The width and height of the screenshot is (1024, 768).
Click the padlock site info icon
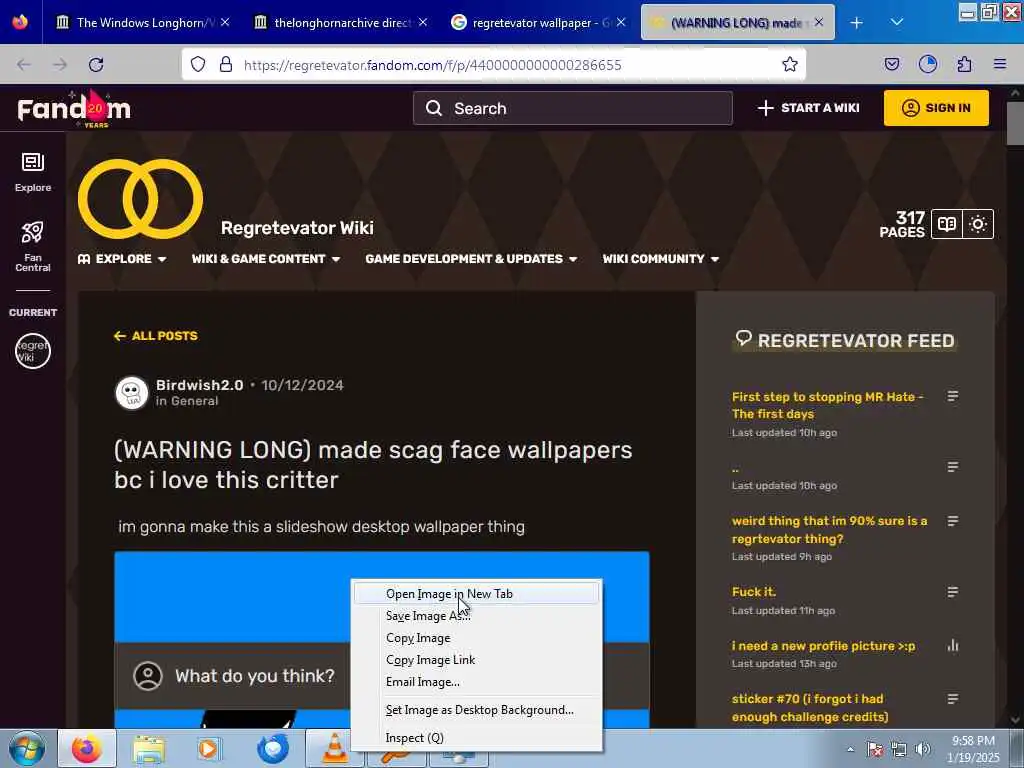click(226, 64)
